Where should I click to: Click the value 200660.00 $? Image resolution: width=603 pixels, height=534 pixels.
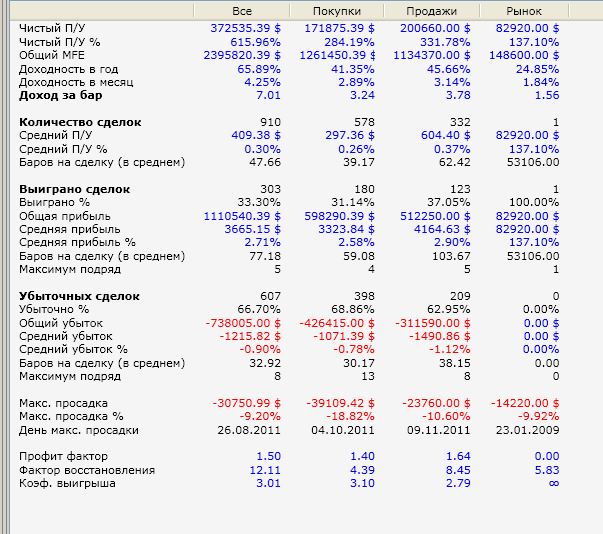[x=435, y=28]
